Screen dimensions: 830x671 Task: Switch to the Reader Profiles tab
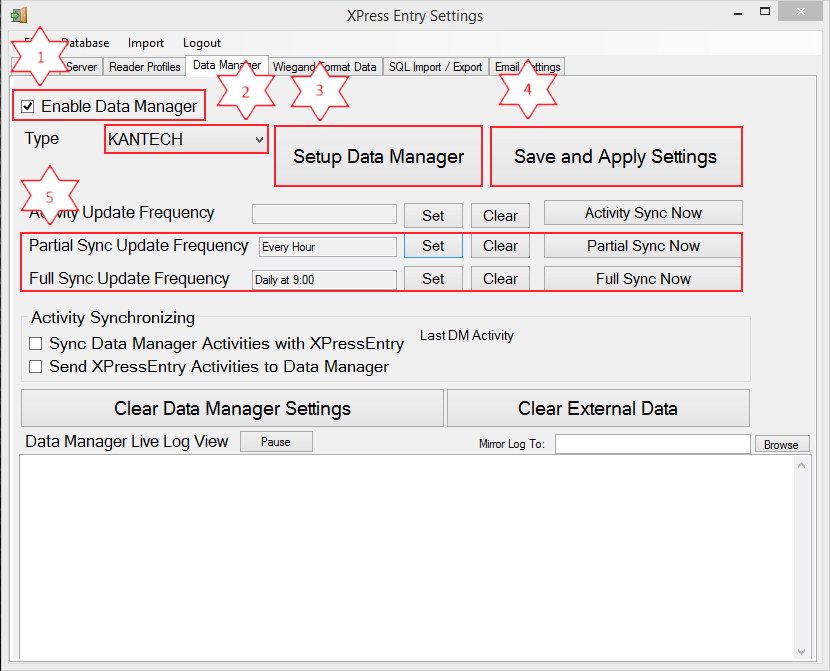coord(145,67)
